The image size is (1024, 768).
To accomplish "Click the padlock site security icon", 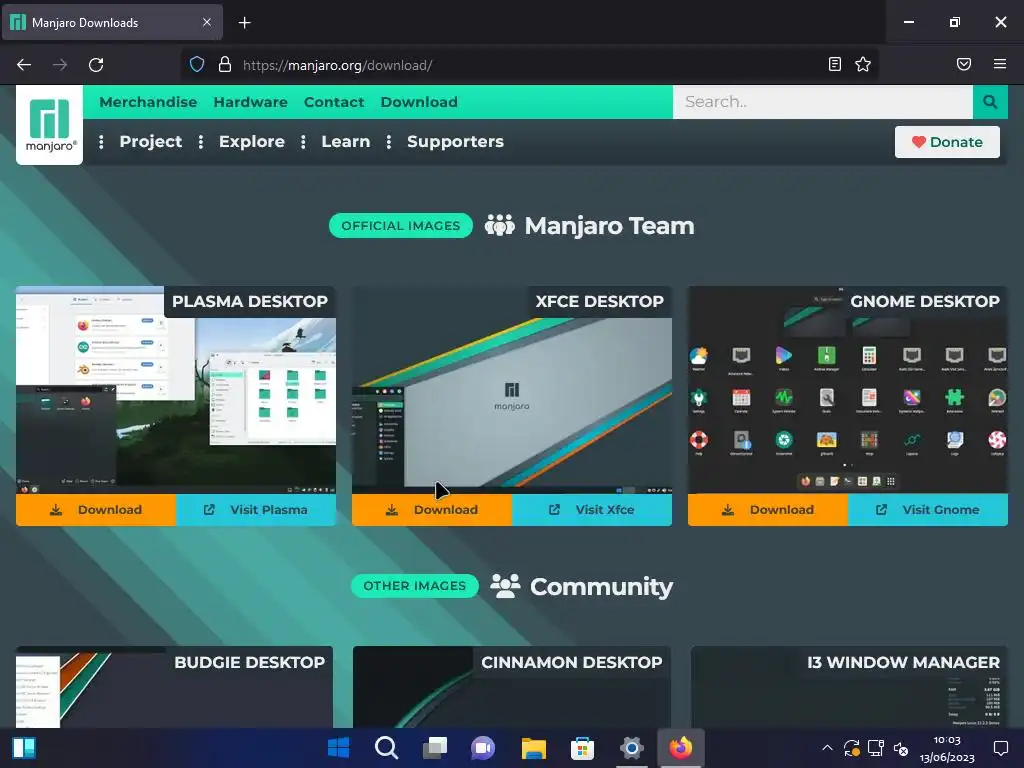I will (225, 64).
